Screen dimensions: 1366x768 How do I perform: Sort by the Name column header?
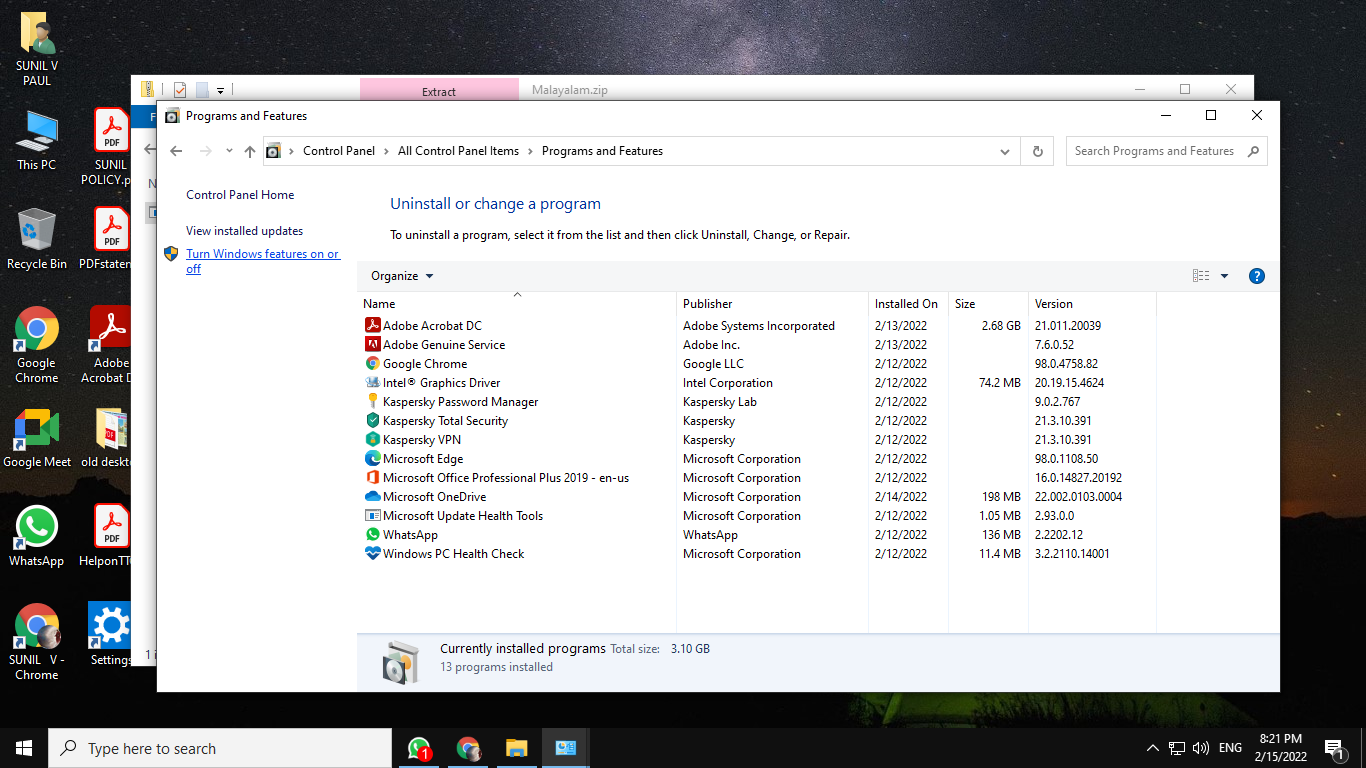(517, 303)
